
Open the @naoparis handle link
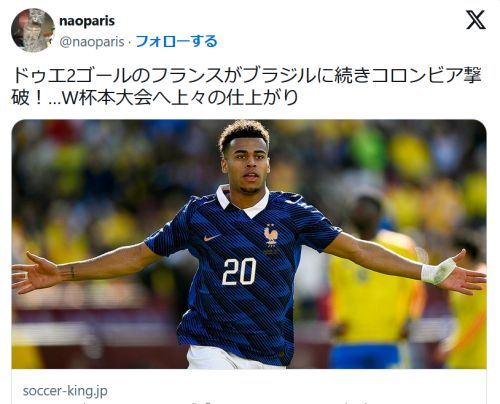[x=92, y=42]
